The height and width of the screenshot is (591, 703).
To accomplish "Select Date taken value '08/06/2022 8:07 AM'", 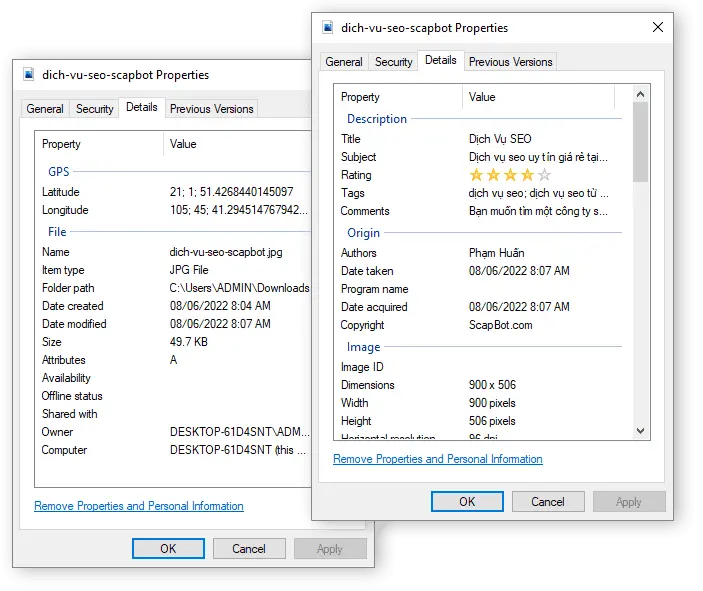I will (519, 271).
